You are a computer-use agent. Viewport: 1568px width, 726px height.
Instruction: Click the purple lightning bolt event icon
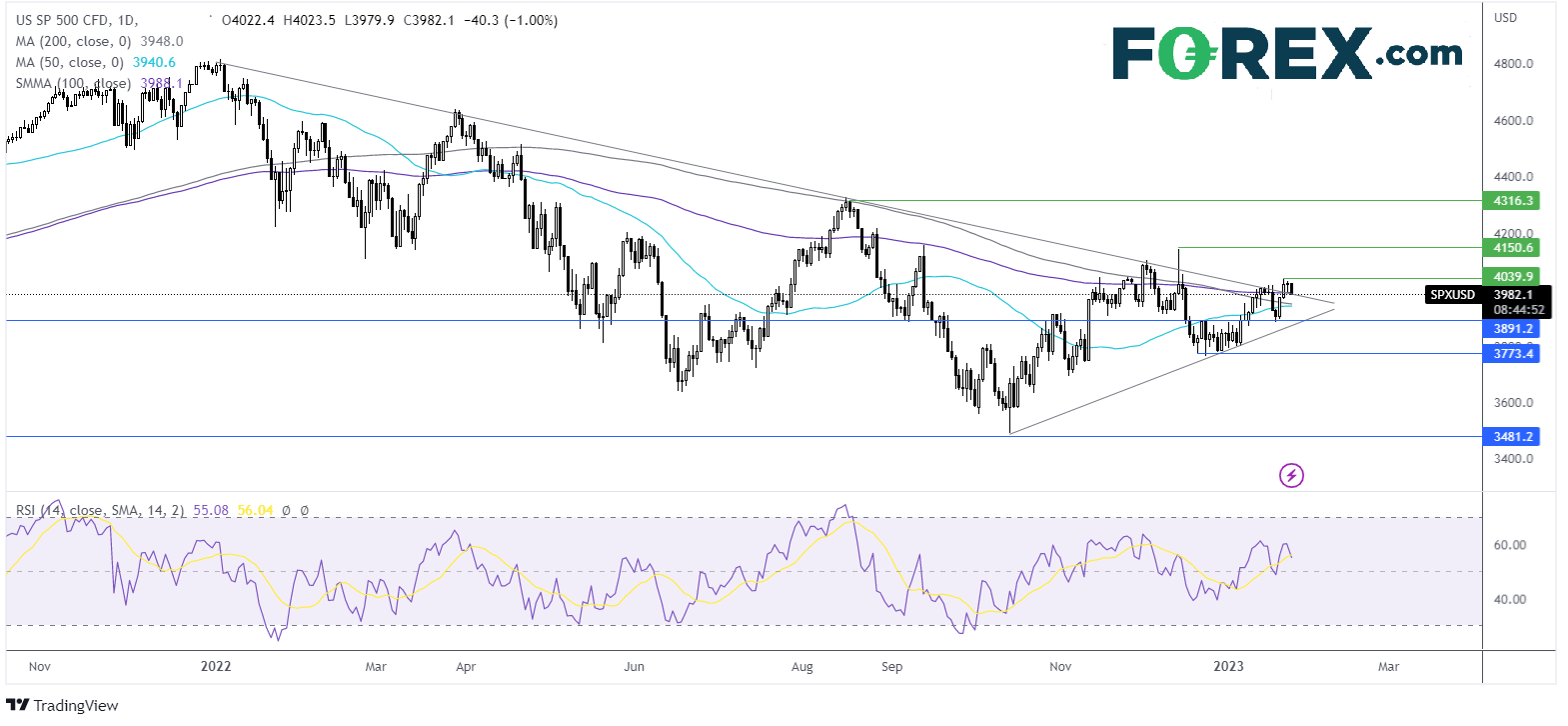[1291, 475]
